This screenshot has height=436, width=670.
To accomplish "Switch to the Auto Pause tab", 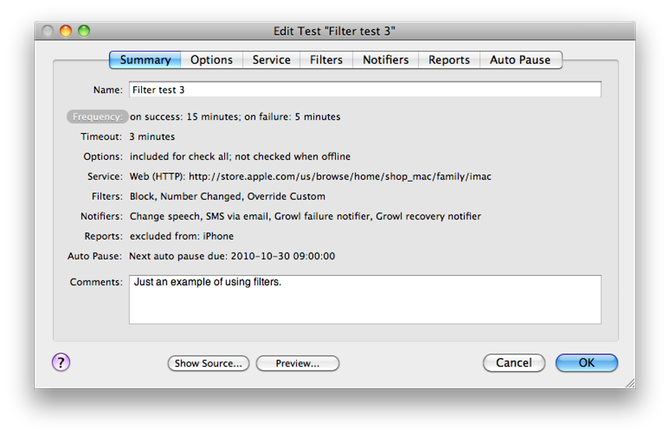I will tap(520, 60).
